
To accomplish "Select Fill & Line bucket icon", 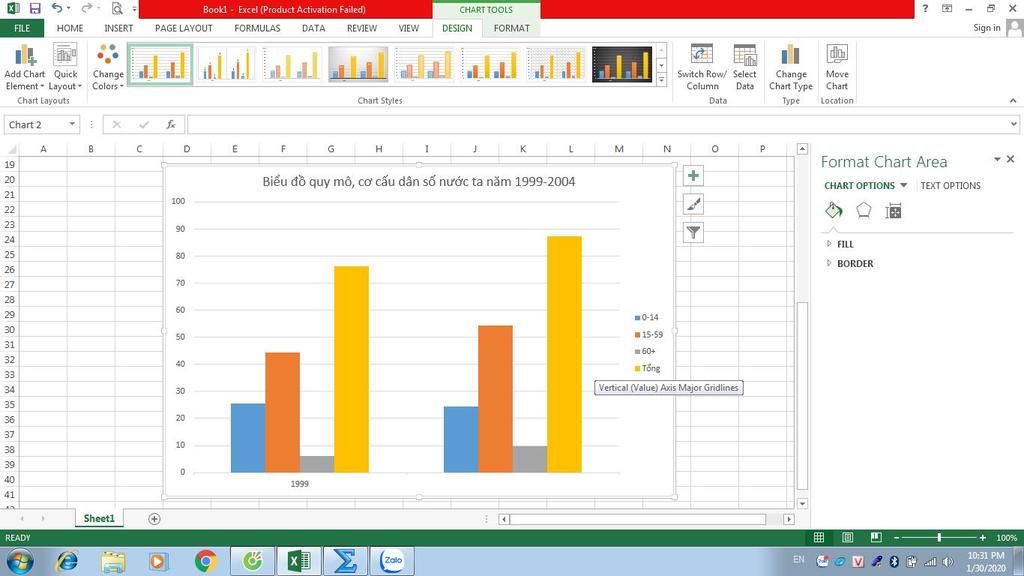I will (x=833, y=210).
